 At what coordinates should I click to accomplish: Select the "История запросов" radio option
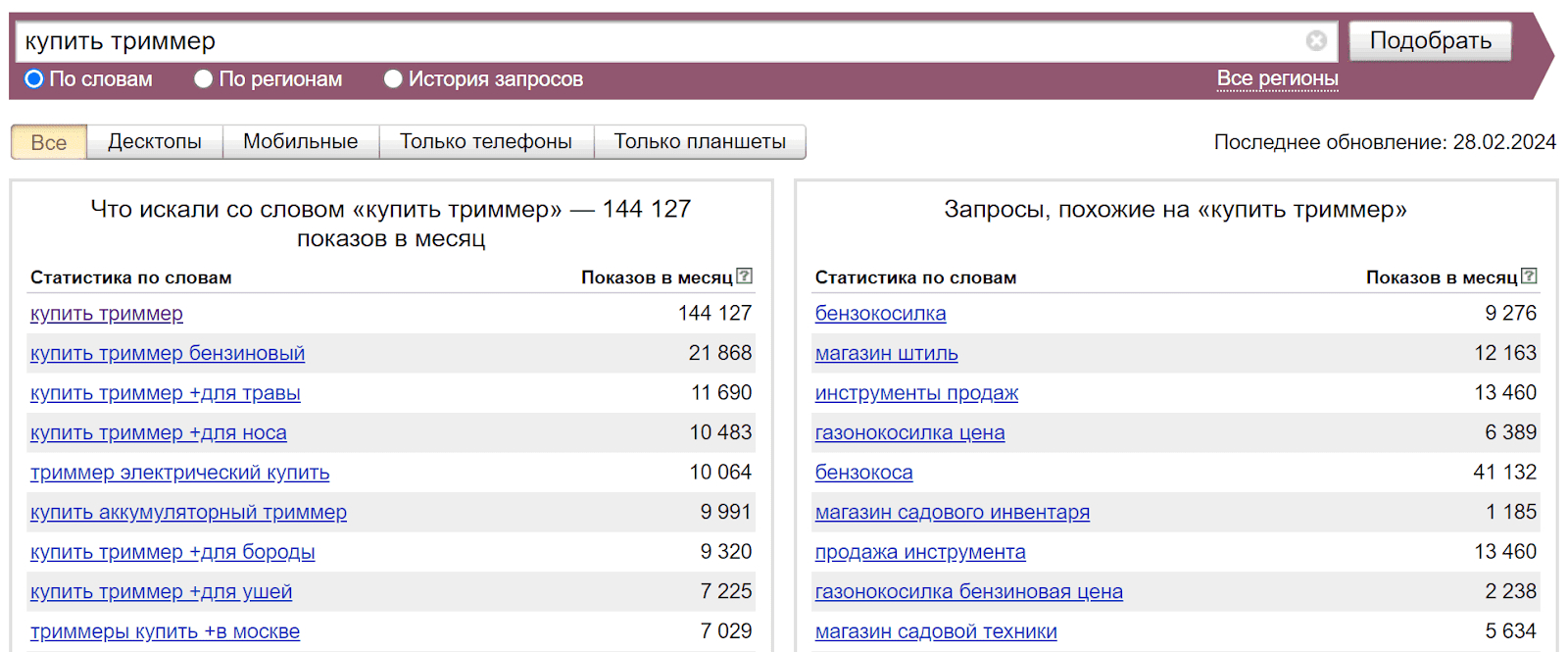(393, 79)
